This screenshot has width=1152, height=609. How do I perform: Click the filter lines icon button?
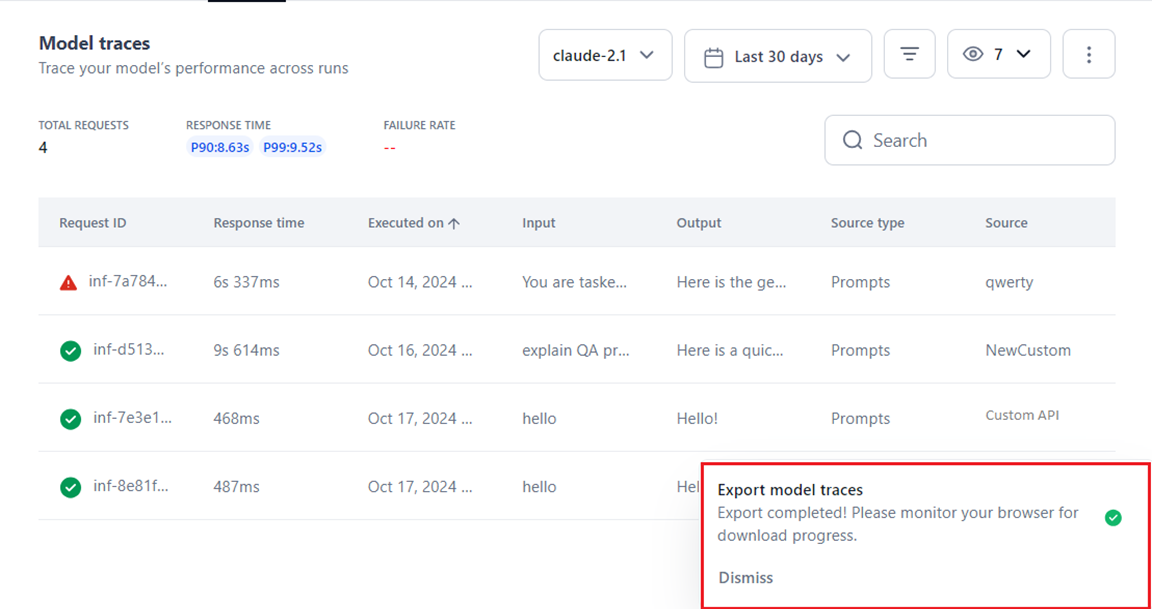909,54
